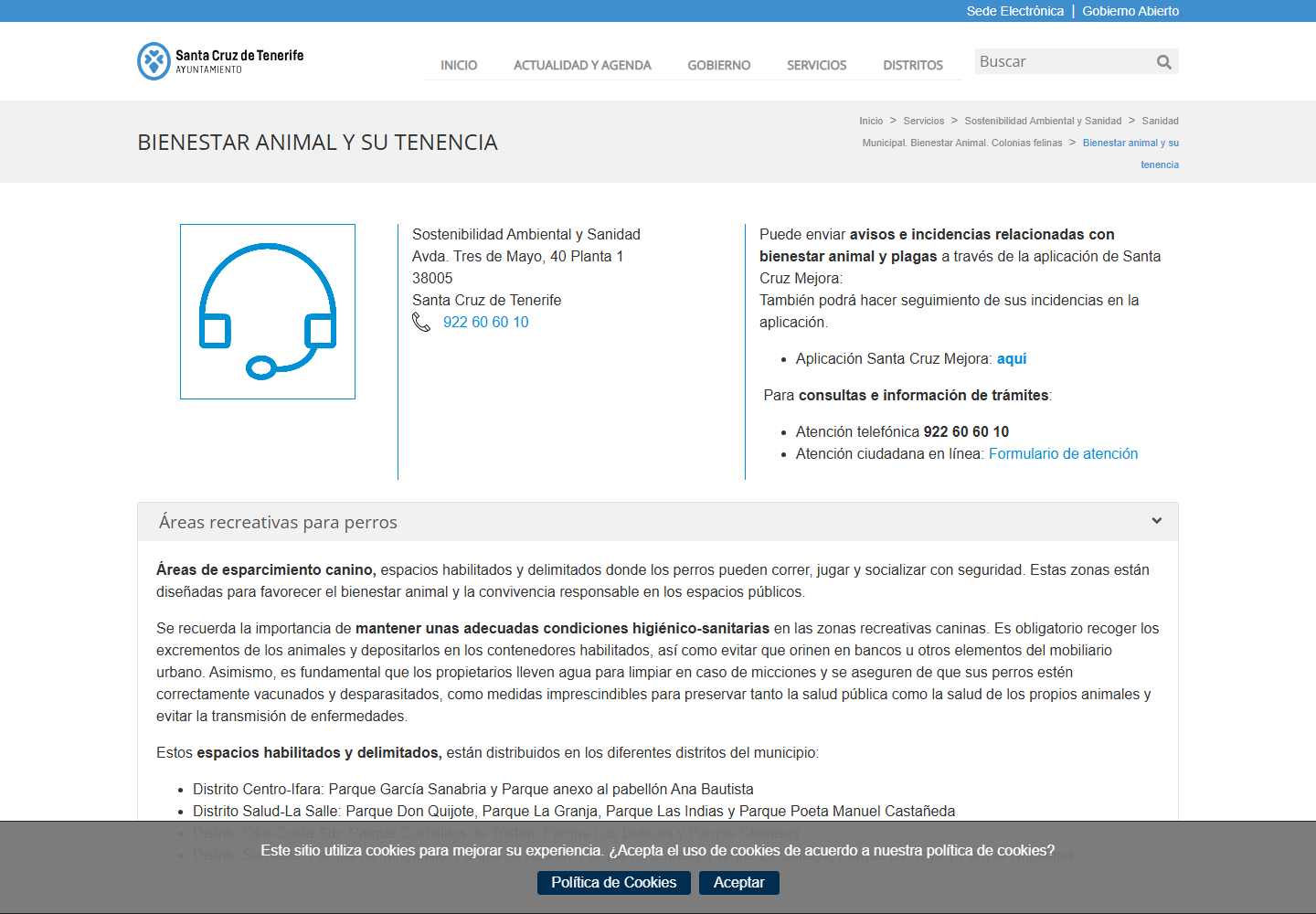Click the telephone icon beside the phone number
Image resolution: width=1316 pixels, height=914 pixels.
pos(421,322)
